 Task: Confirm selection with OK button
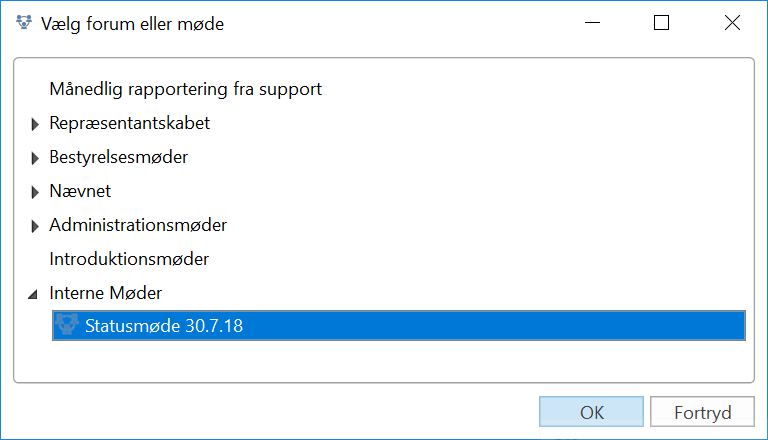(x=591, y=412)
